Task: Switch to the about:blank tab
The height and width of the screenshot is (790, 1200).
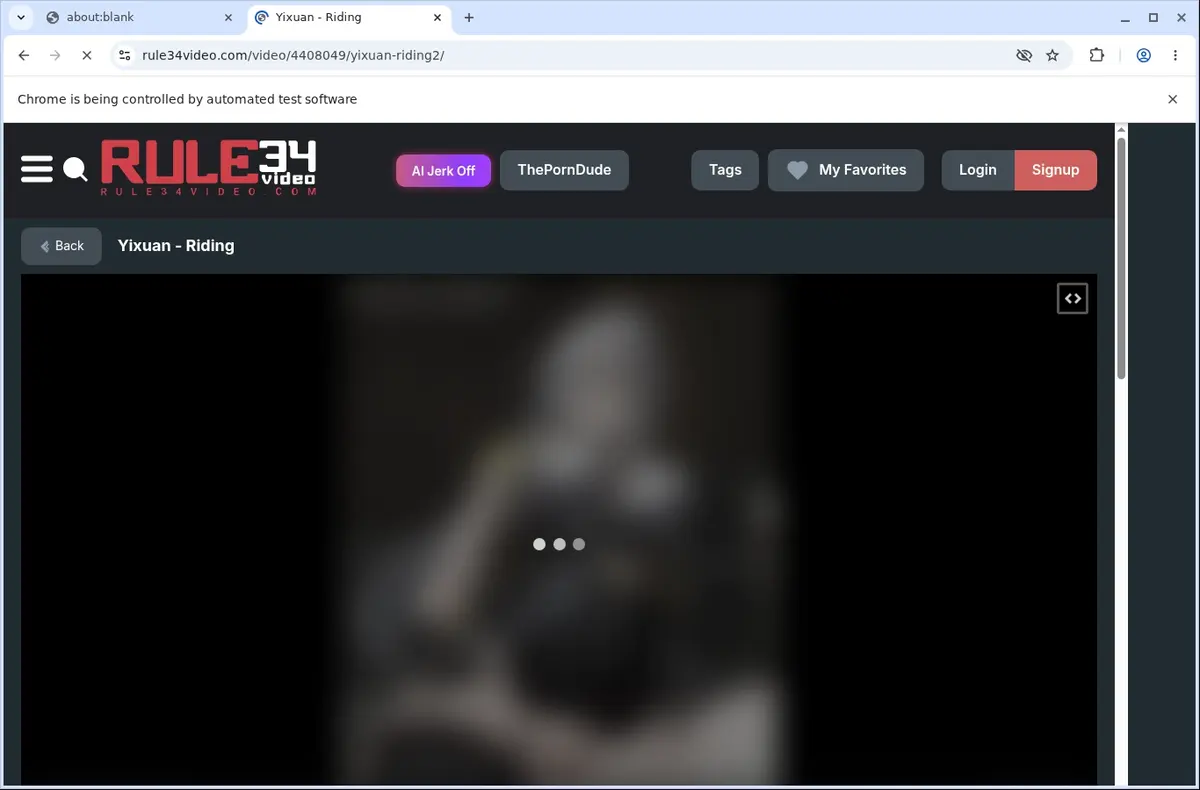Action: click(139, 17)
